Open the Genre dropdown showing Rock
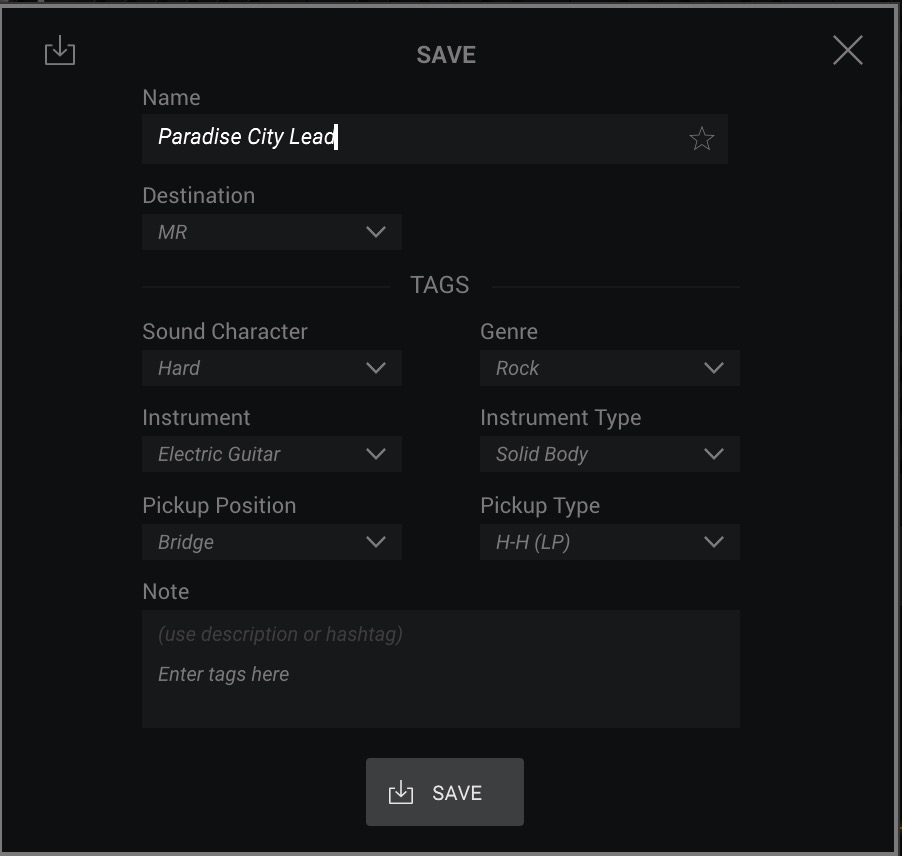 610,368
